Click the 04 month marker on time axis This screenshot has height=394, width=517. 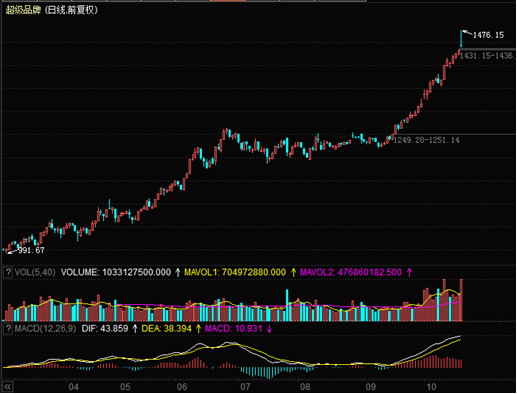coord(74,387)
